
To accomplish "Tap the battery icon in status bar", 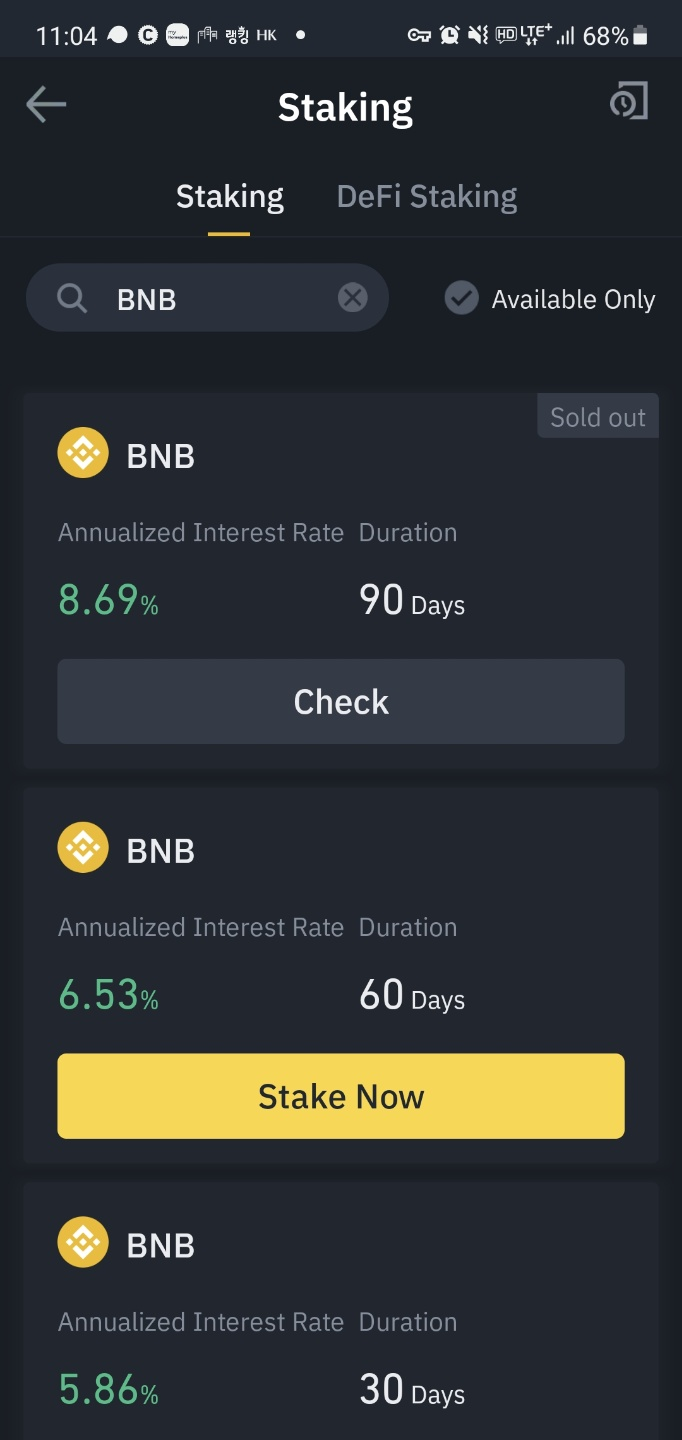I will (641, 36).
